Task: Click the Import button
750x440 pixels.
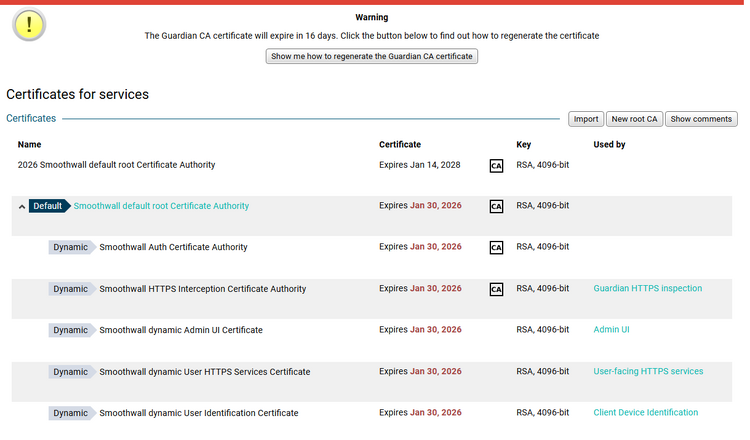Action: point(586,119)
